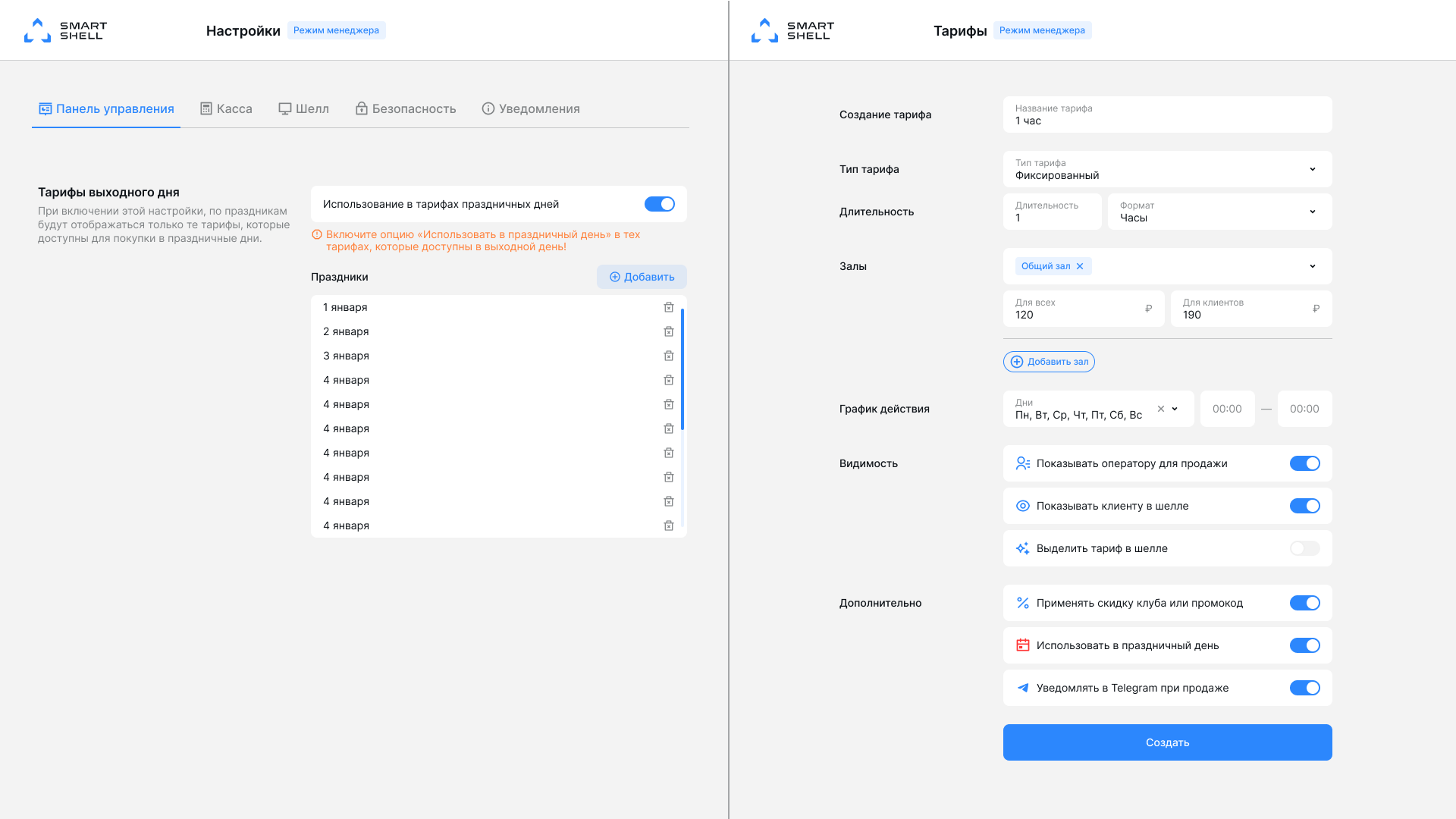Click the Длительность input field
The height and width of the screenshot is (819, 1456).
(x=1053, y=212)
